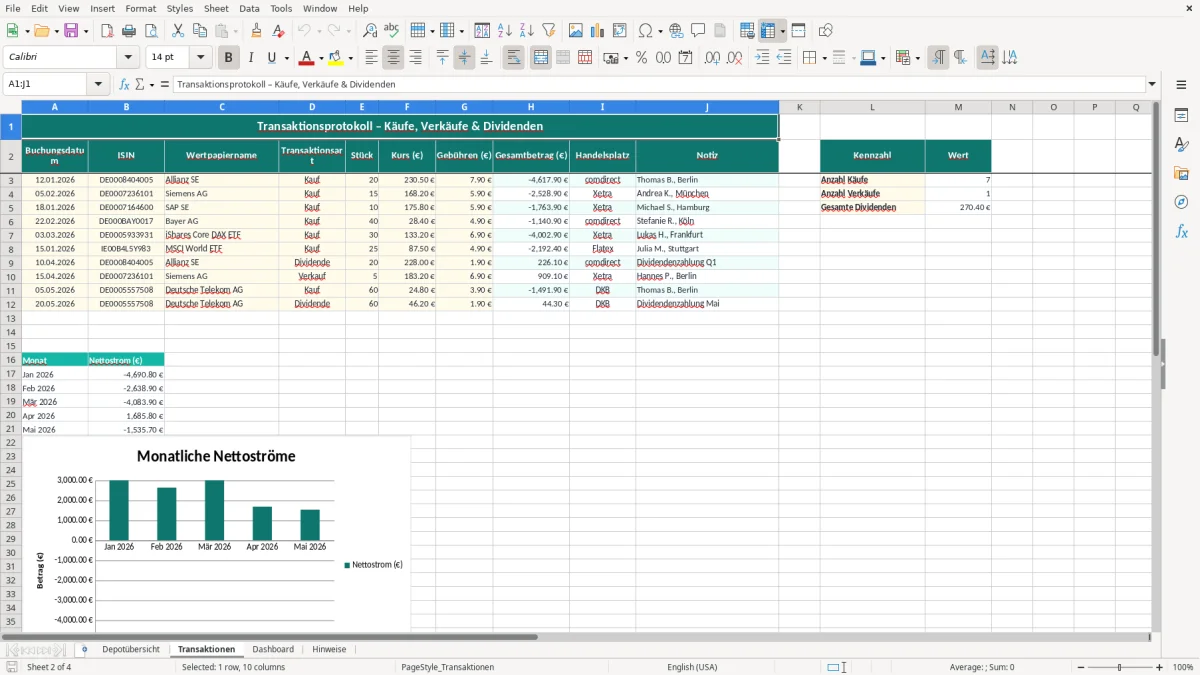The height and width of the screenshot is (675, 1200).
Task: Toggle Underline formatting
Action: click(272, 58)
